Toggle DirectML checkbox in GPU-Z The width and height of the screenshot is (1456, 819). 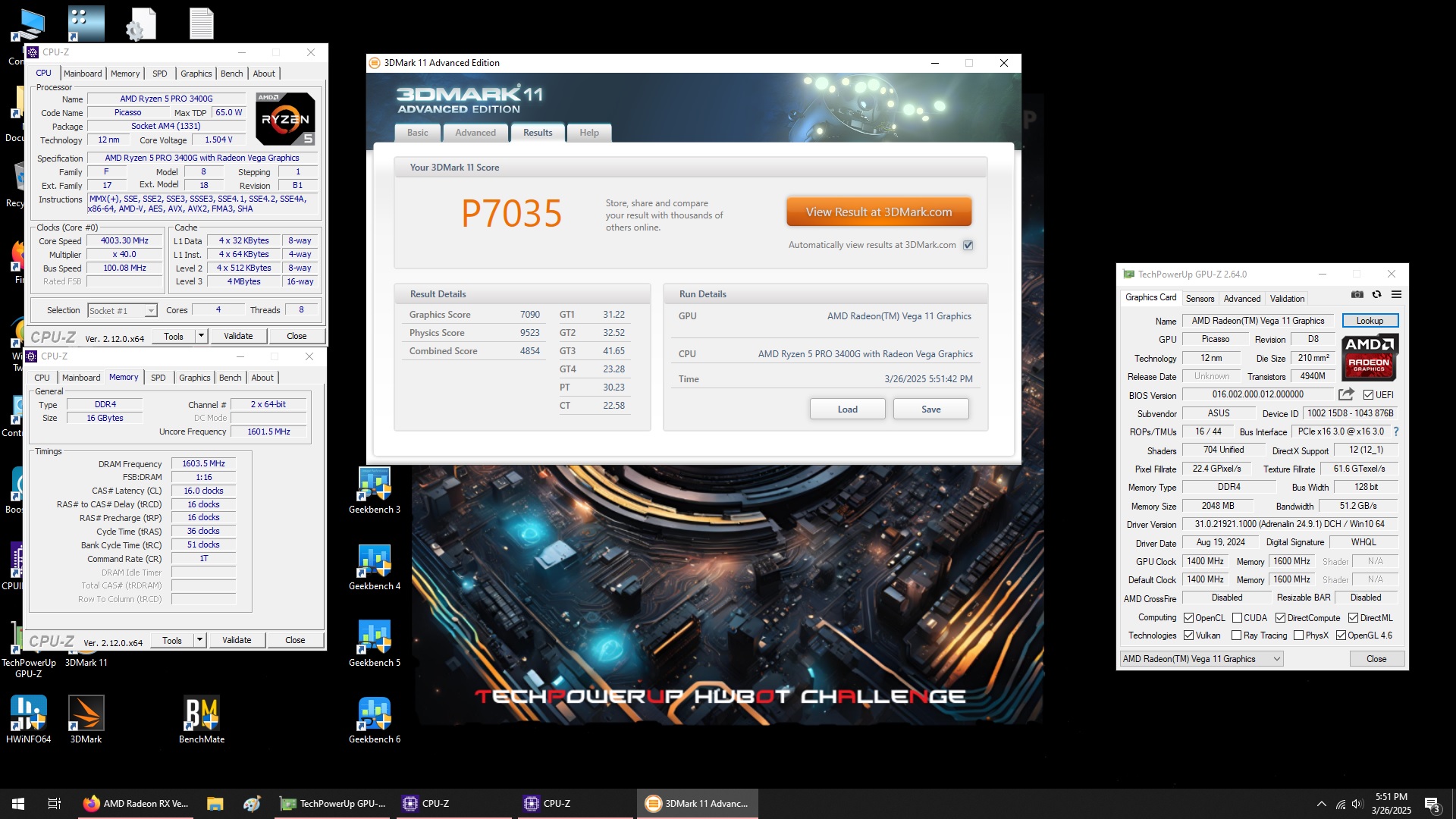1353,618
